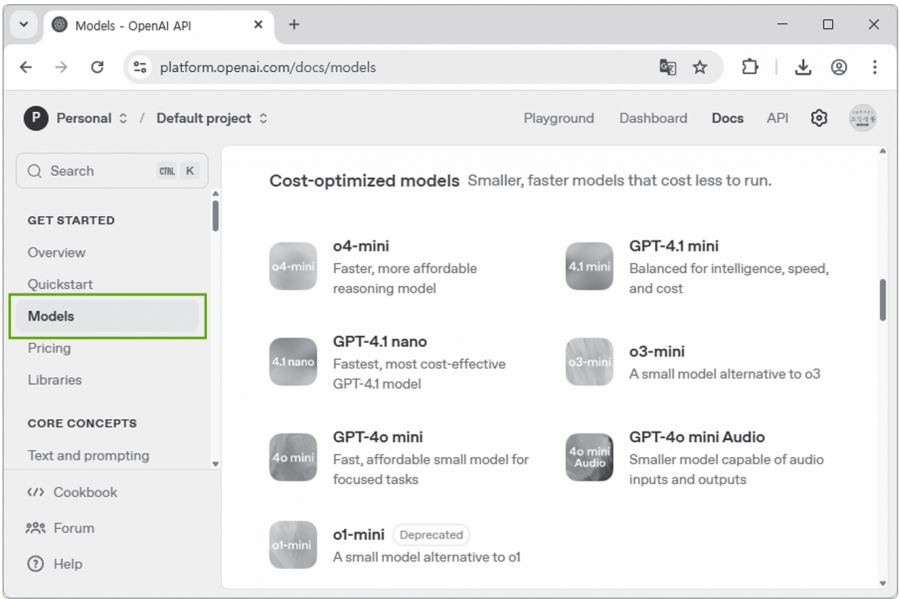Open the Chrome profile icon
This screenshot has height=599, width=900.
click(839, 67)
